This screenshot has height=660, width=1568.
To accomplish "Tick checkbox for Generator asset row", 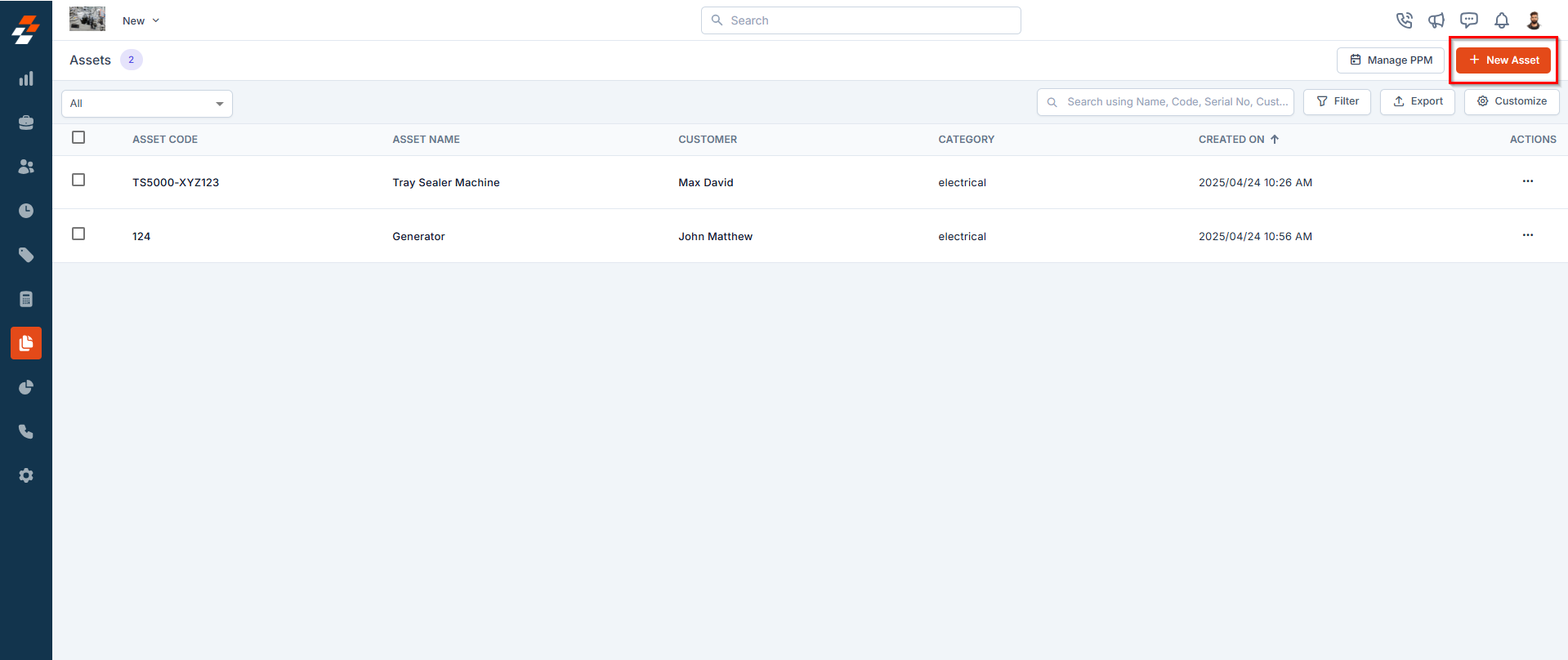I will (78, 234).
